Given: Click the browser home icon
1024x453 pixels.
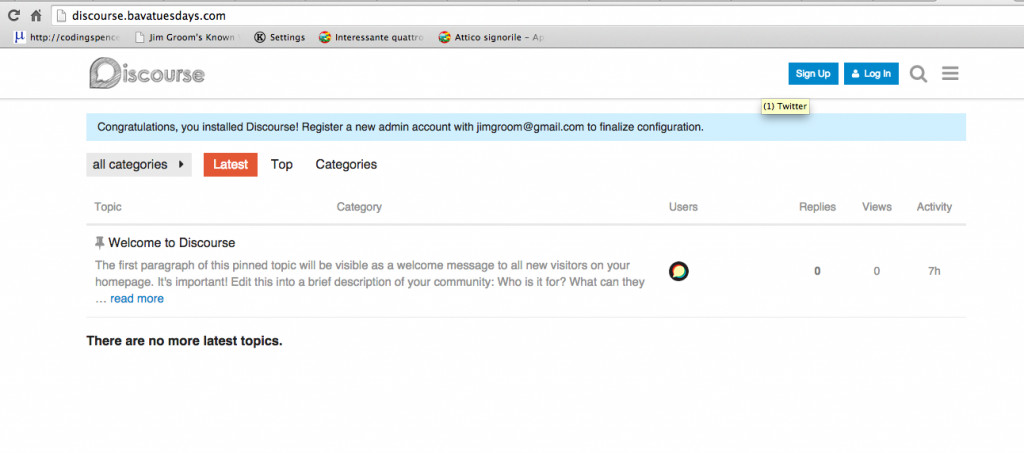Looking at the screenshot, I should tap(36, 15).
